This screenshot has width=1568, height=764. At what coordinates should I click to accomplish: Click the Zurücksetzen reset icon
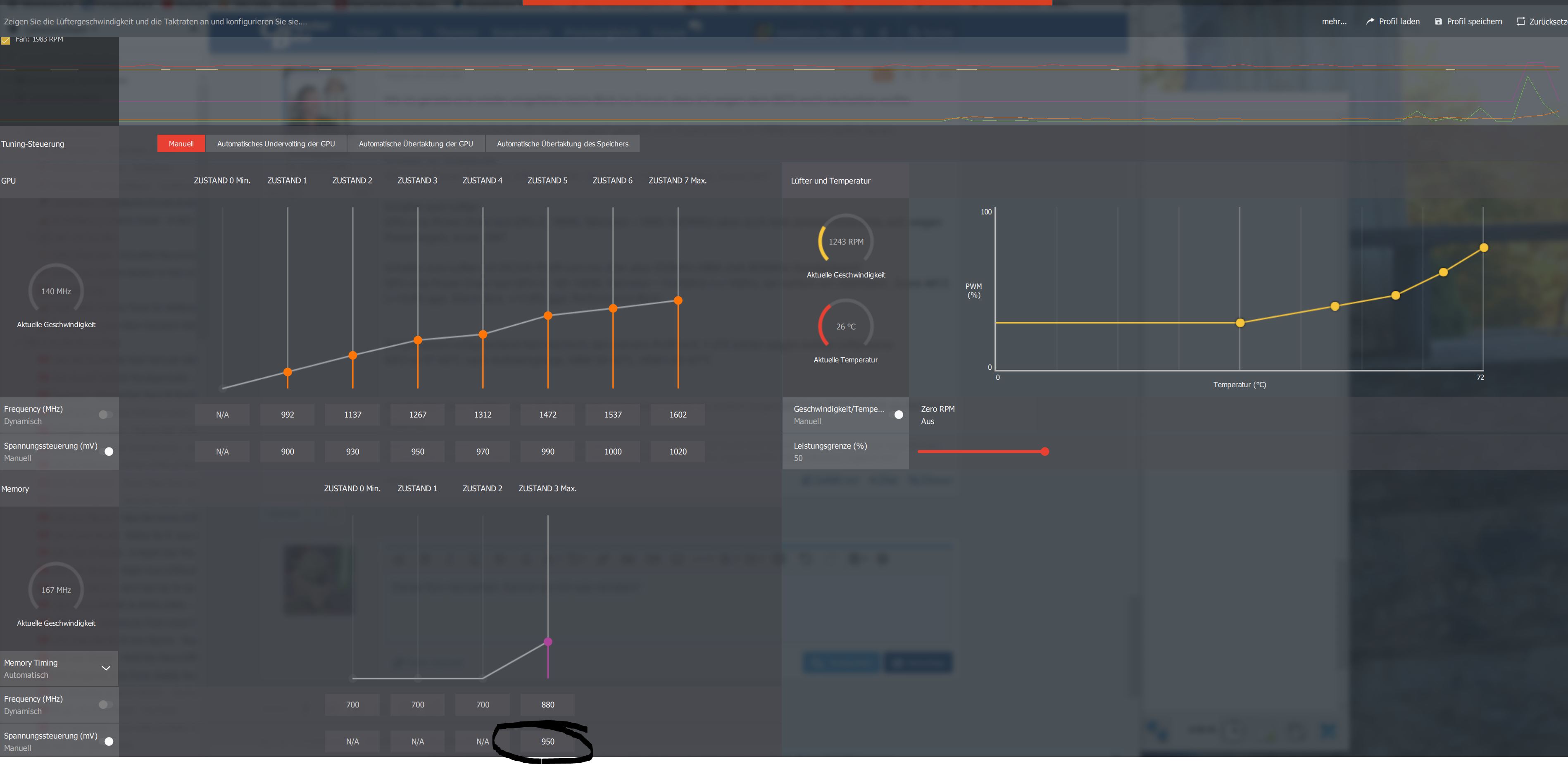[1520, 21]
